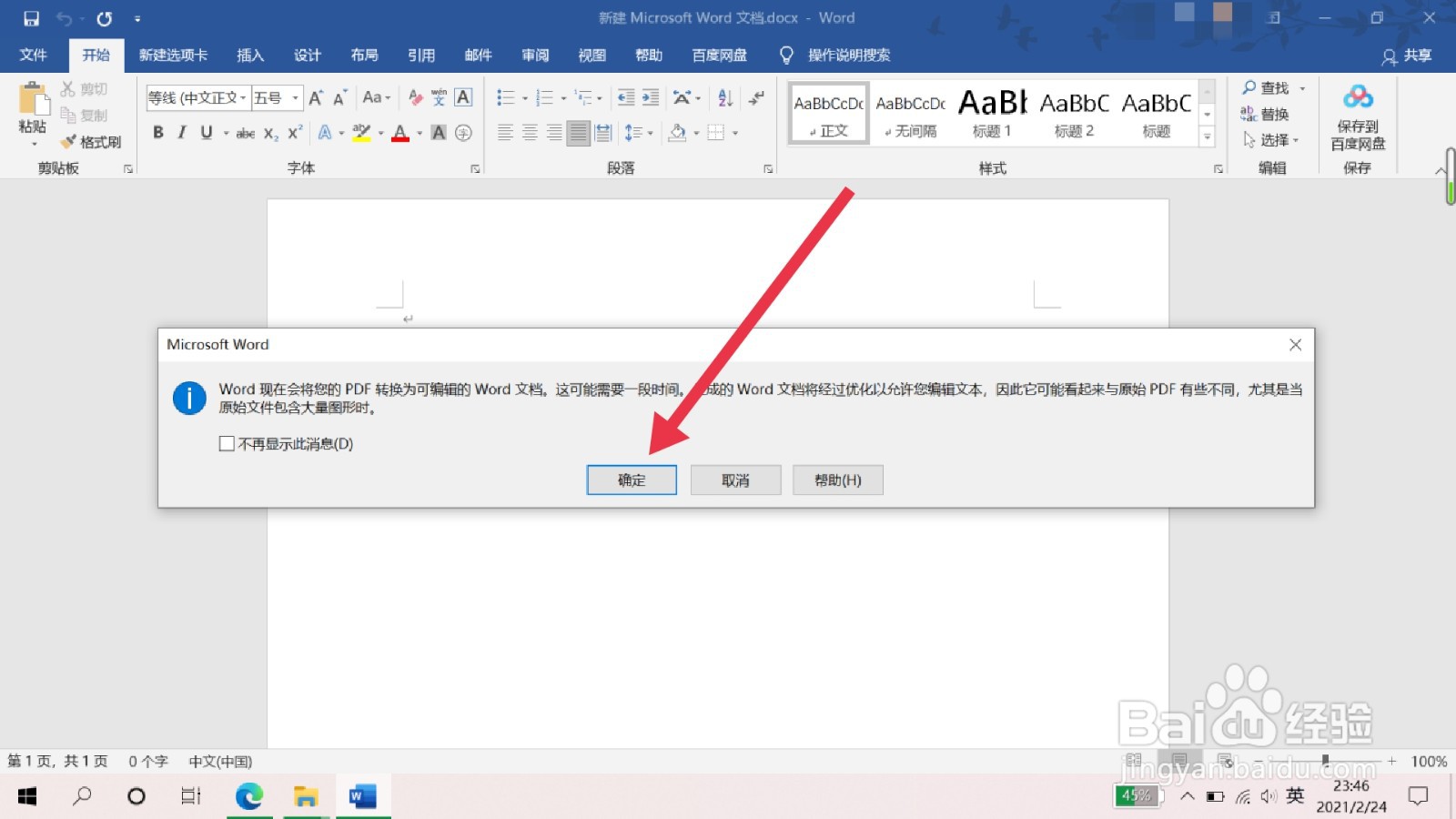Click the 取消 Cancel button in dialog
Screen dimensions: 1456x819
tap(735, 480)
